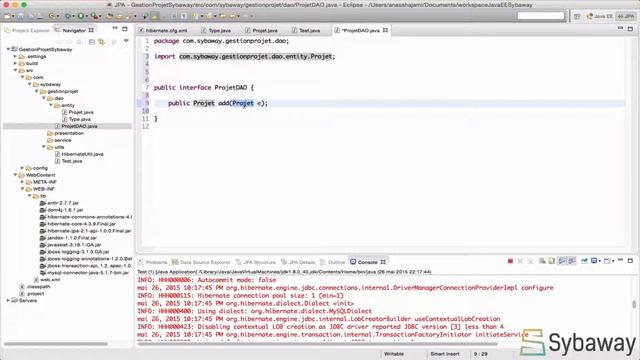Screen dimensions: 640x360
Task: Maximize the Navigator view panel
Action: click(125, 29)
